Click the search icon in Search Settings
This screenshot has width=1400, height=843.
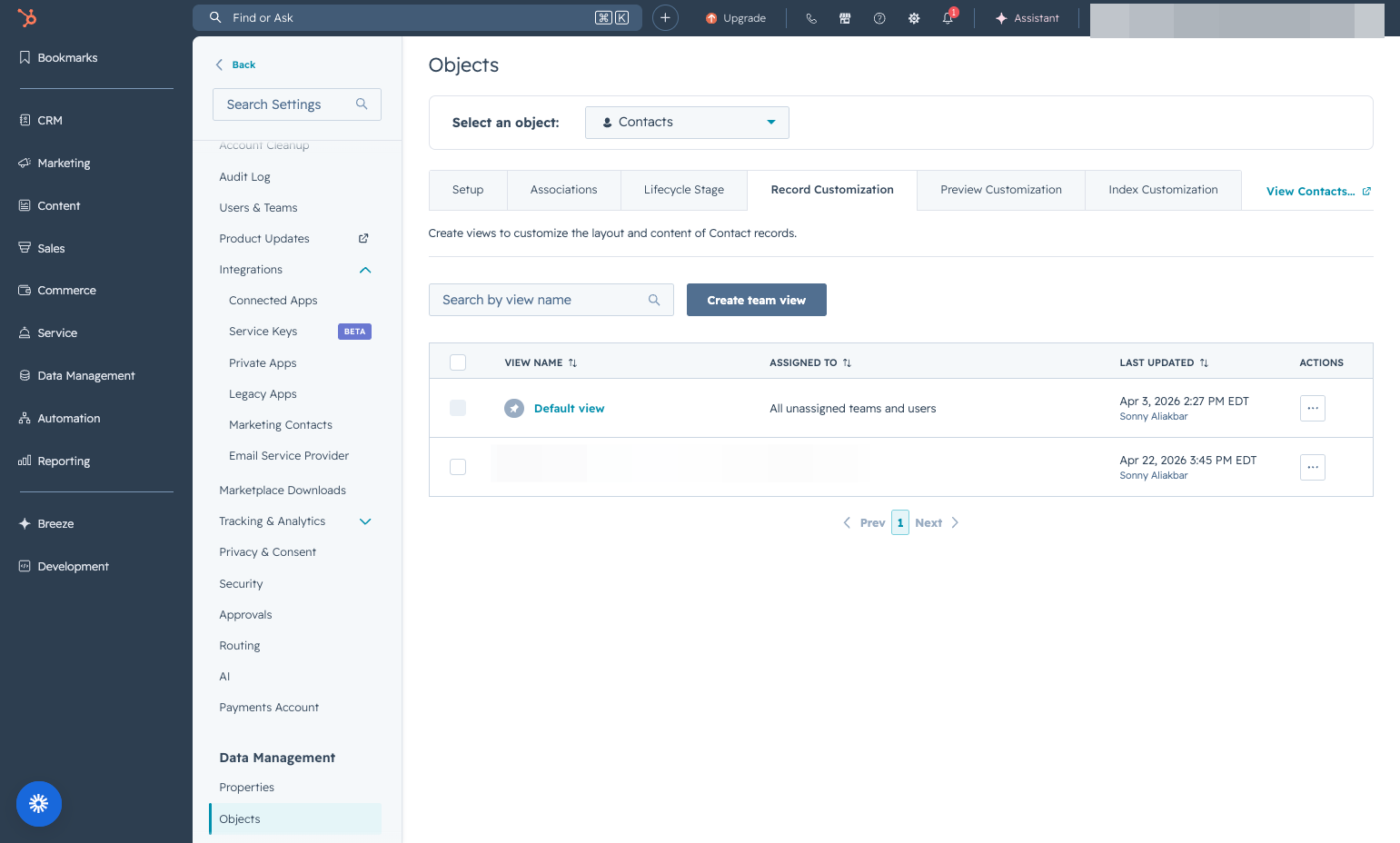pos(362,104)
